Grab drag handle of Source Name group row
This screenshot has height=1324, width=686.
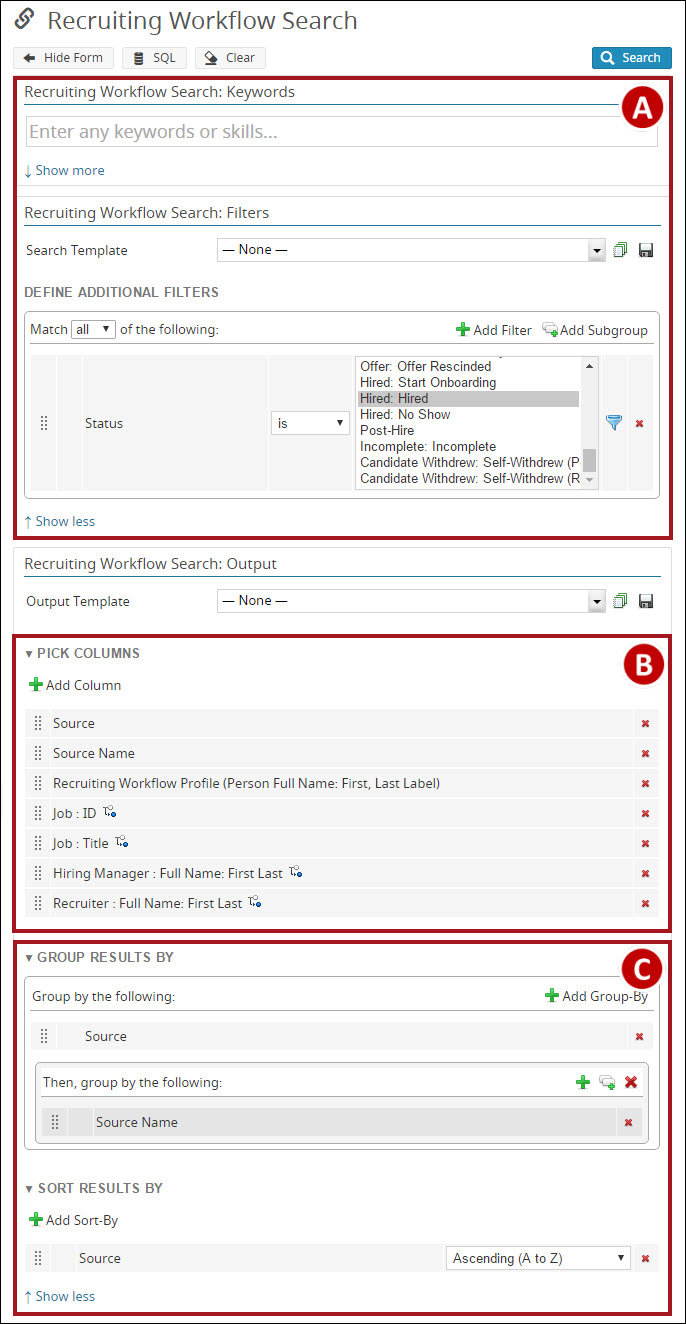coord(55,1122)
